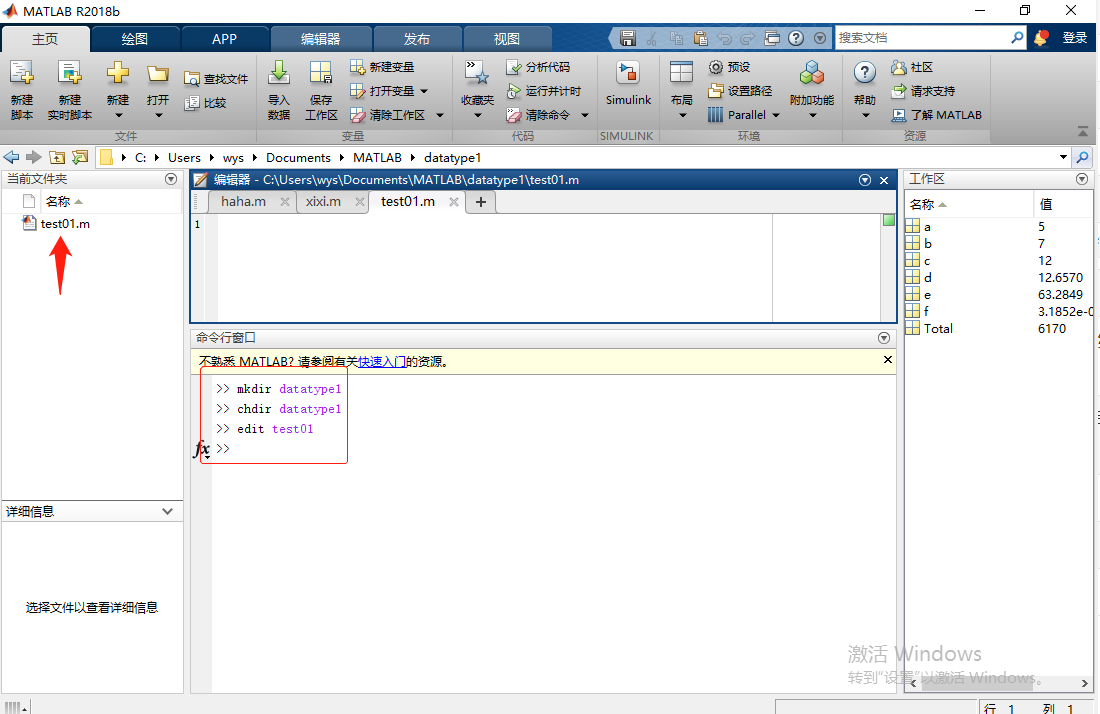The height and width of the screenshot is (714, 1100).
Task: Click the up one folder icon
Action: (57, 157)
